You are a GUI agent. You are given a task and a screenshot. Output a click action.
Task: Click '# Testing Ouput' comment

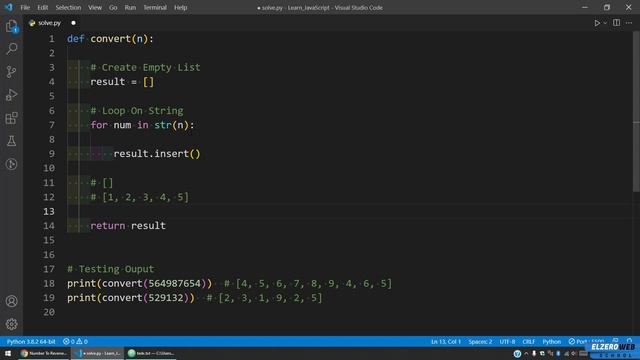[111, 269]
